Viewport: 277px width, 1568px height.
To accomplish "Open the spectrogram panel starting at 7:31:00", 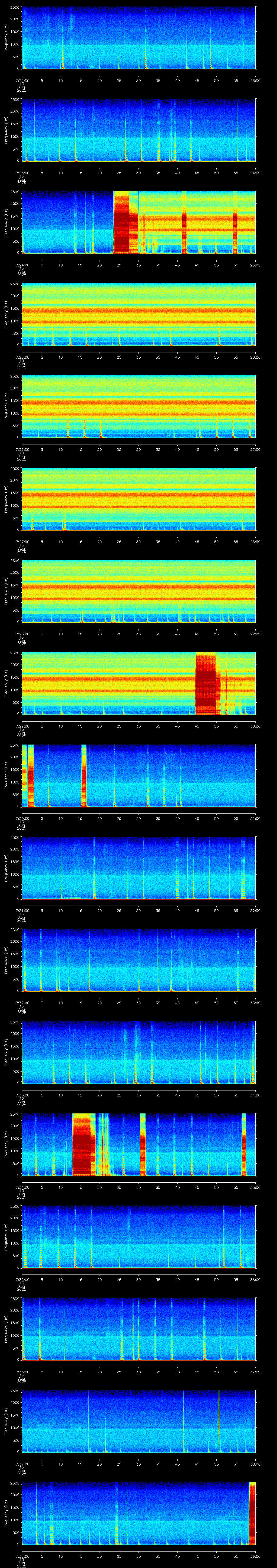I will pyautogui.click(x=139, y=868).
